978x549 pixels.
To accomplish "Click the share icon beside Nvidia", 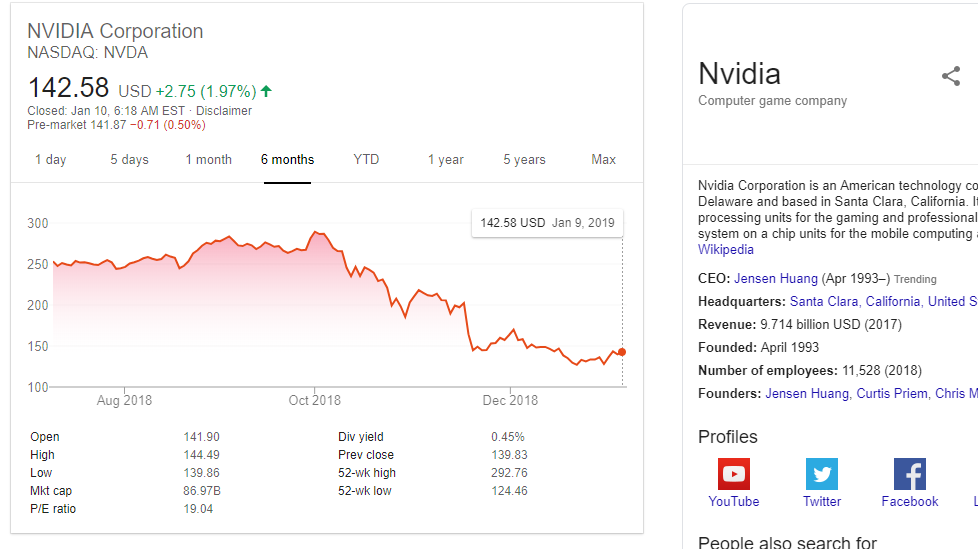I will pos(950,76).
